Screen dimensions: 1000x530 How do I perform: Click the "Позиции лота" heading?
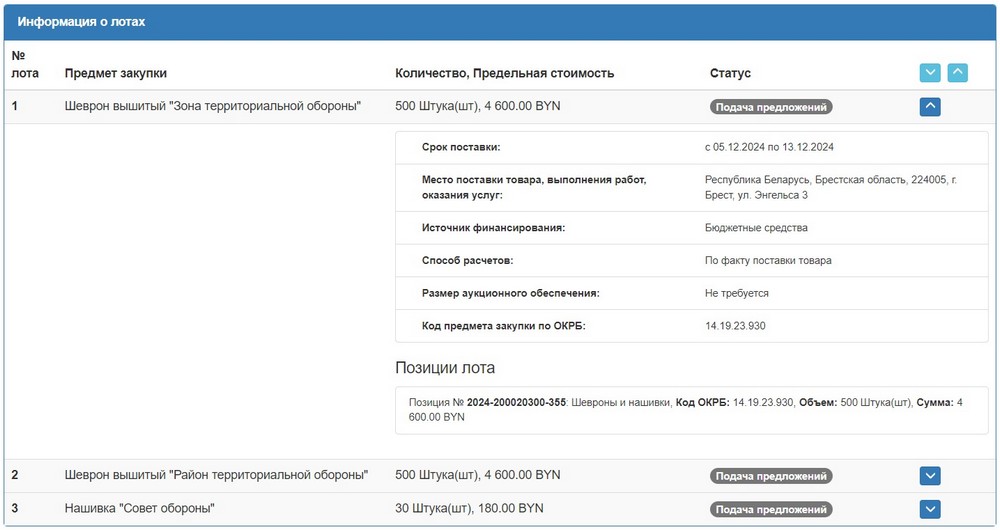point(445,368)
